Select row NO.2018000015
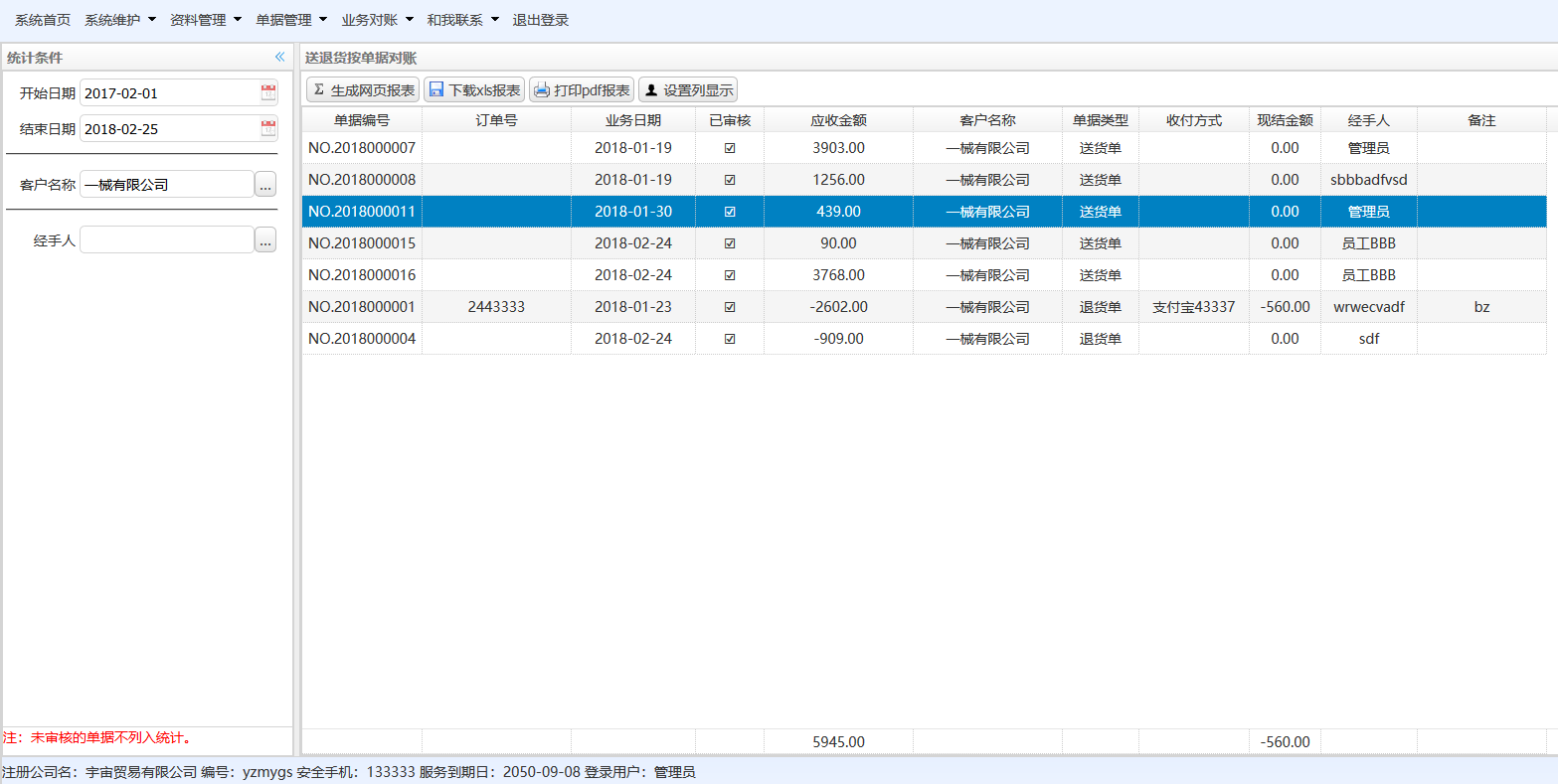The image size is (1558, 784). click(x=924, y=243)
